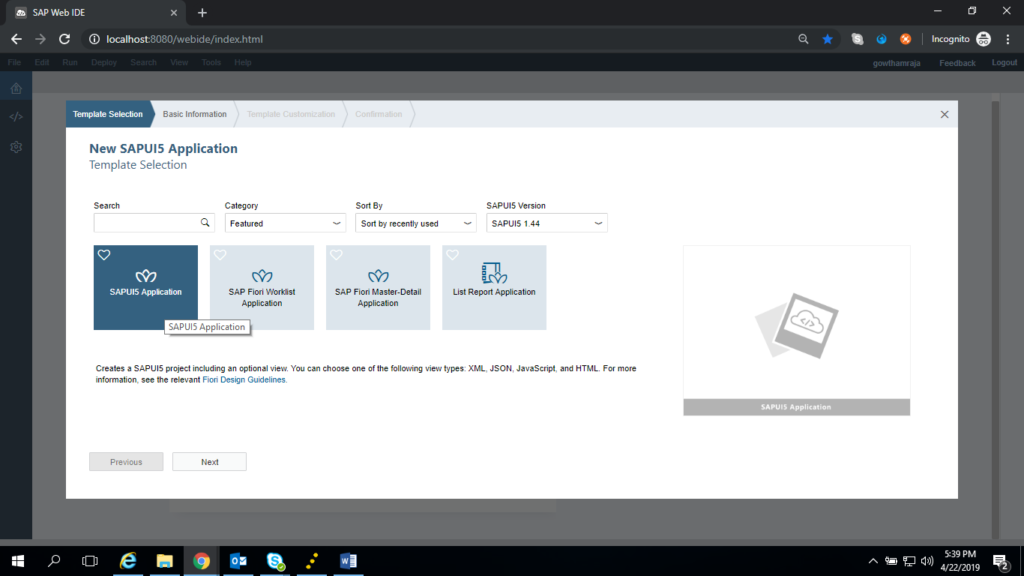Toggle favorite heart on SAPUI5 Application tile

[x=104, y=255]
